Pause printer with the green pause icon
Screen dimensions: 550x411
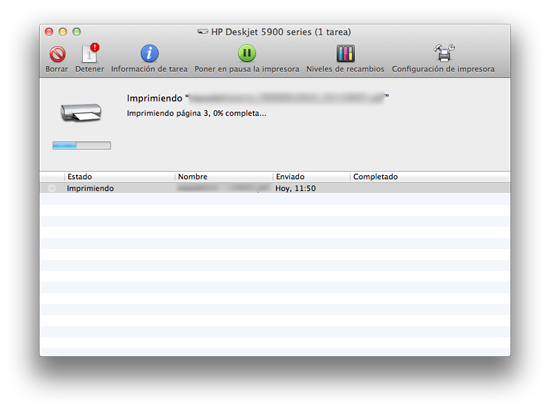pyautogui.click(x=247, y=53)
